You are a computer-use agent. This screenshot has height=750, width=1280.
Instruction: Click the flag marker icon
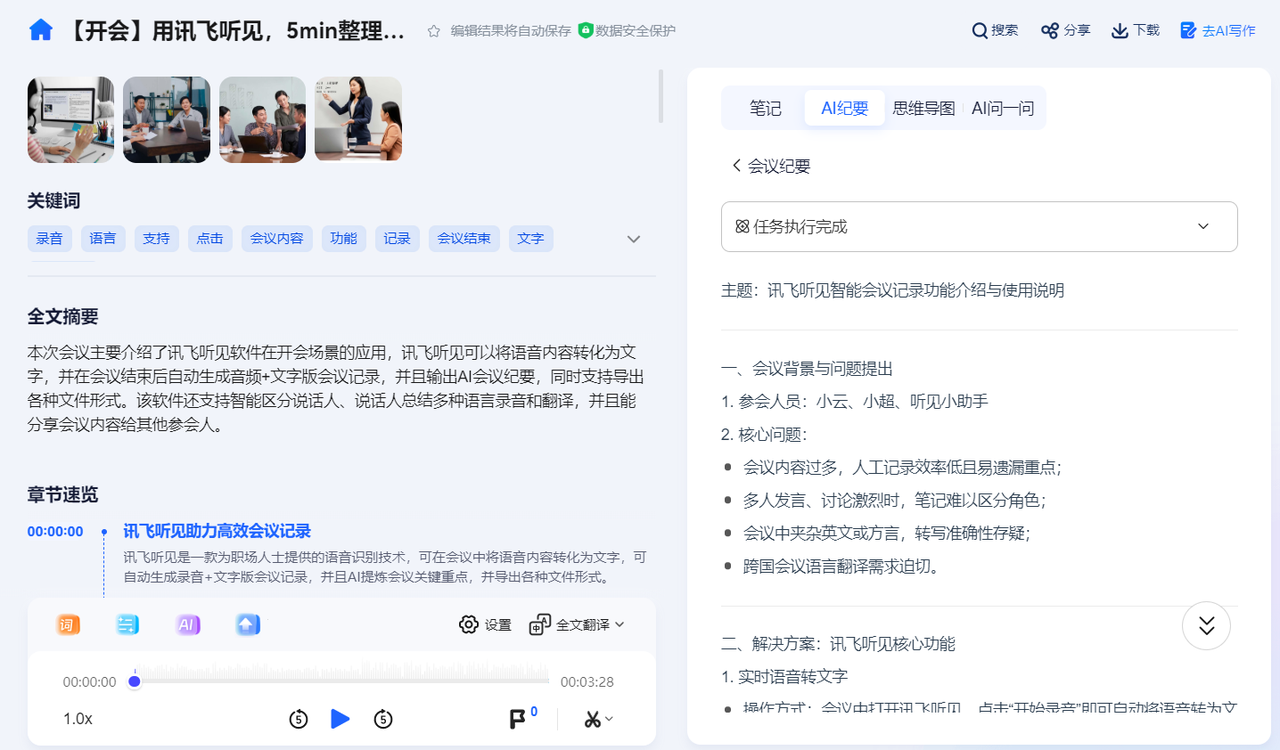pyautogui.click(x=517, y=719)
